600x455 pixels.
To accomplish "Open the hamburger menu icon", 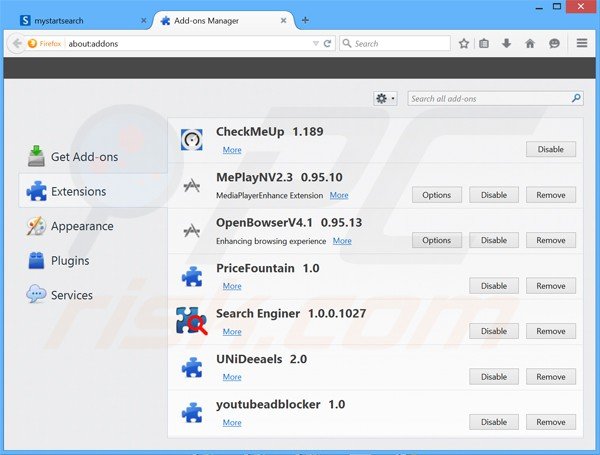I will [x=582, y=43].
